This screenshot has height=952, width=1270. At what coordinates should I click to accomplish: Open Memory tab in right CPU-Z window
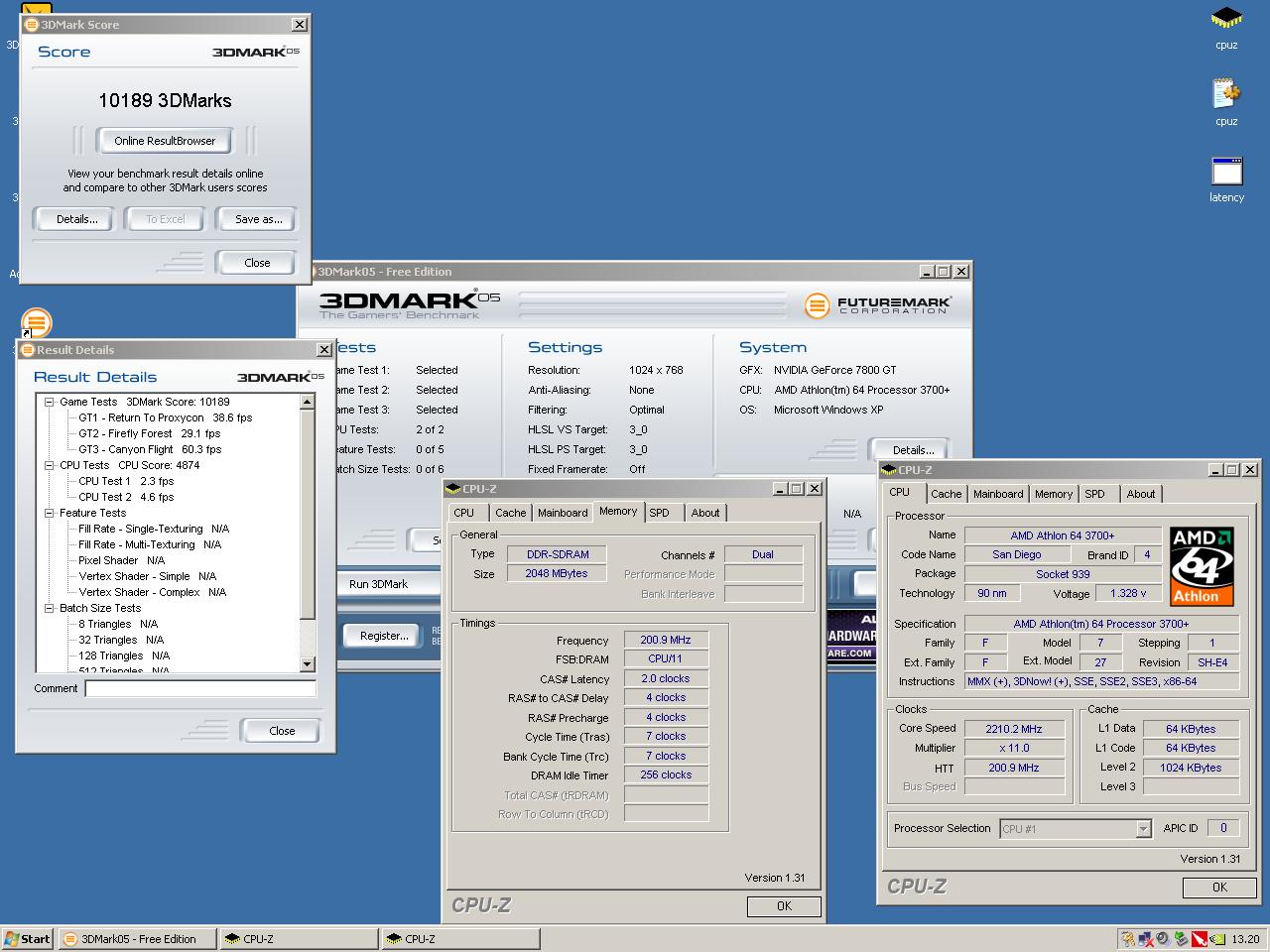pyautogui.click(x=1054, y=494)
